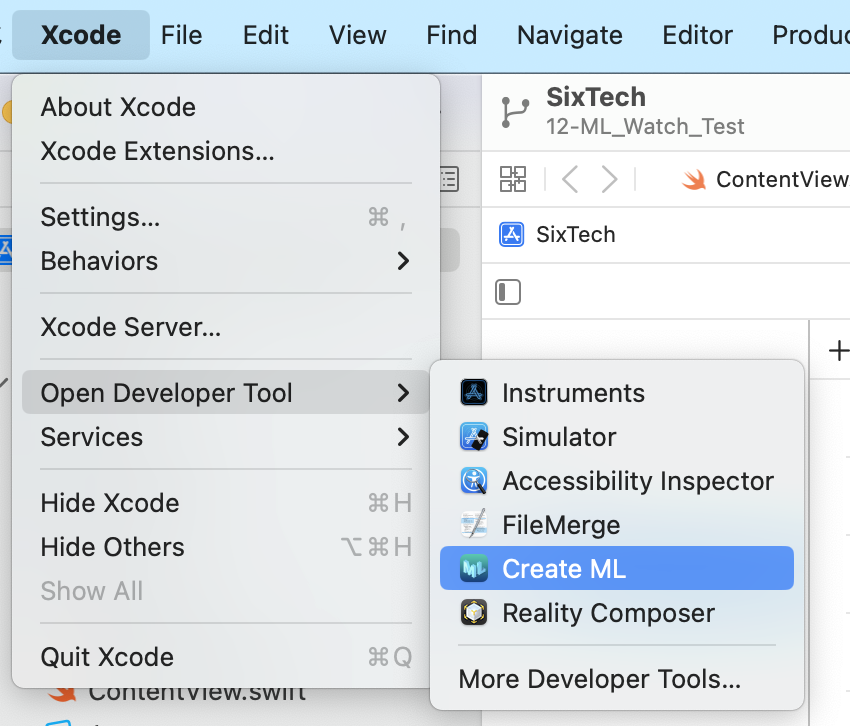Go back with the left chevron
Viewport: 850px width, 726px height.
point(570,180)
